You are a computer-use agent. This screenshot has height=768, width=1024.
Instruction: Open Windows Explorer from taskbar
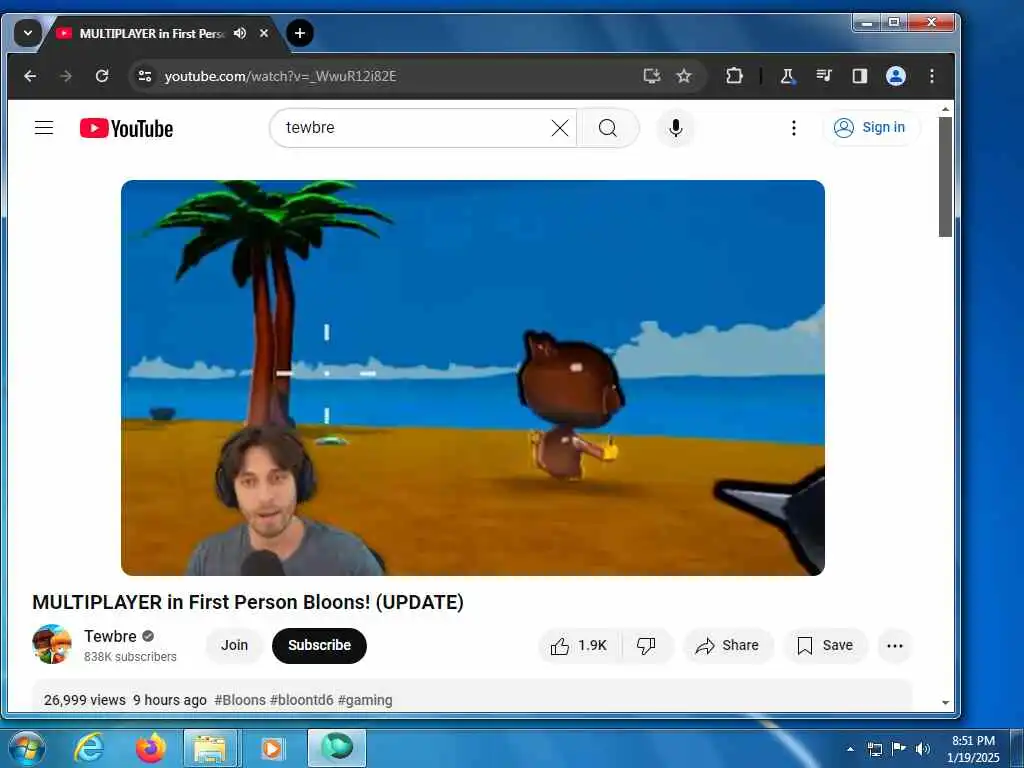pos(210,748)
